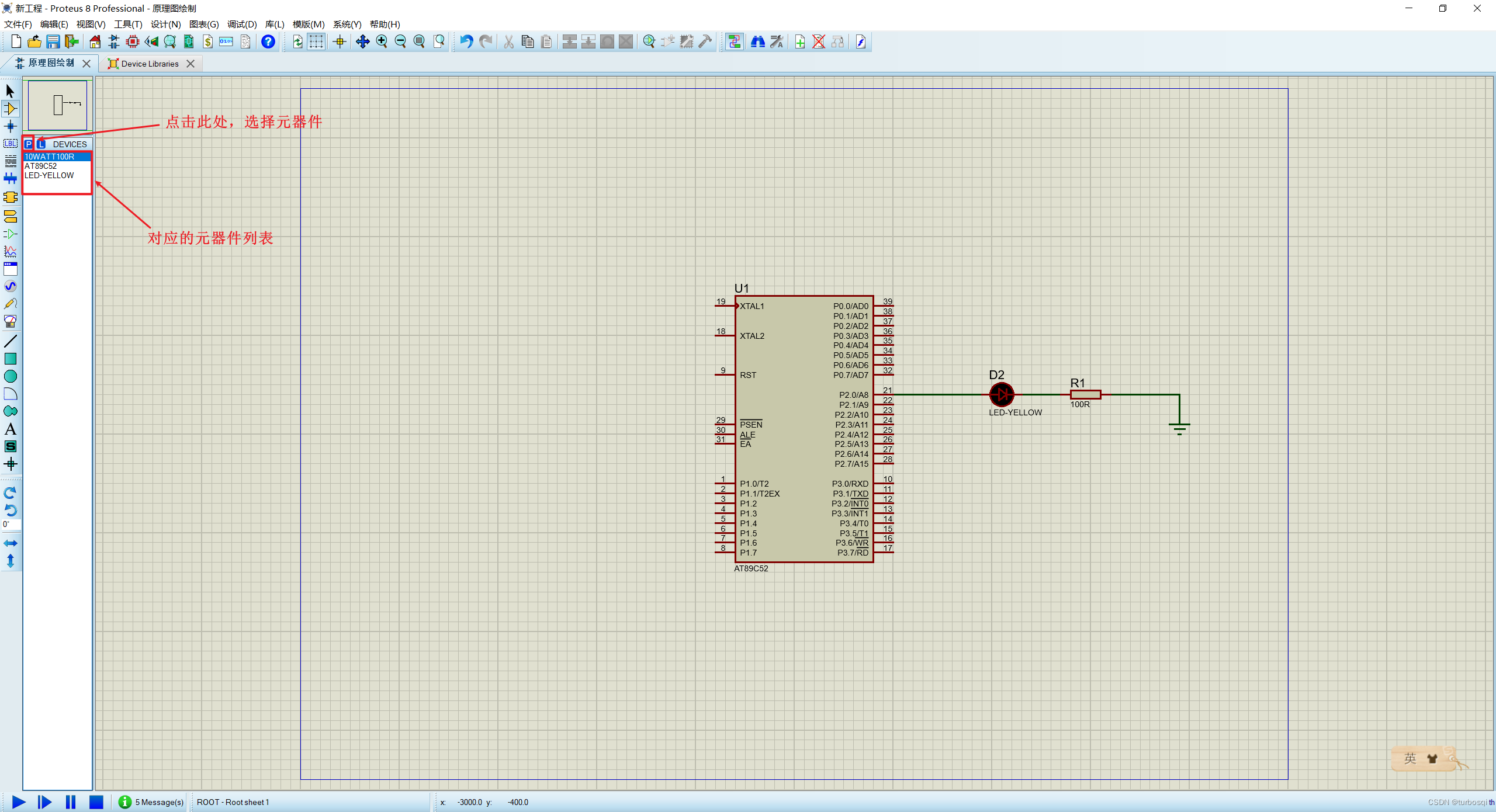
Task: Select U1 AT89C52 chip on schematic
Action: [804, 429]
